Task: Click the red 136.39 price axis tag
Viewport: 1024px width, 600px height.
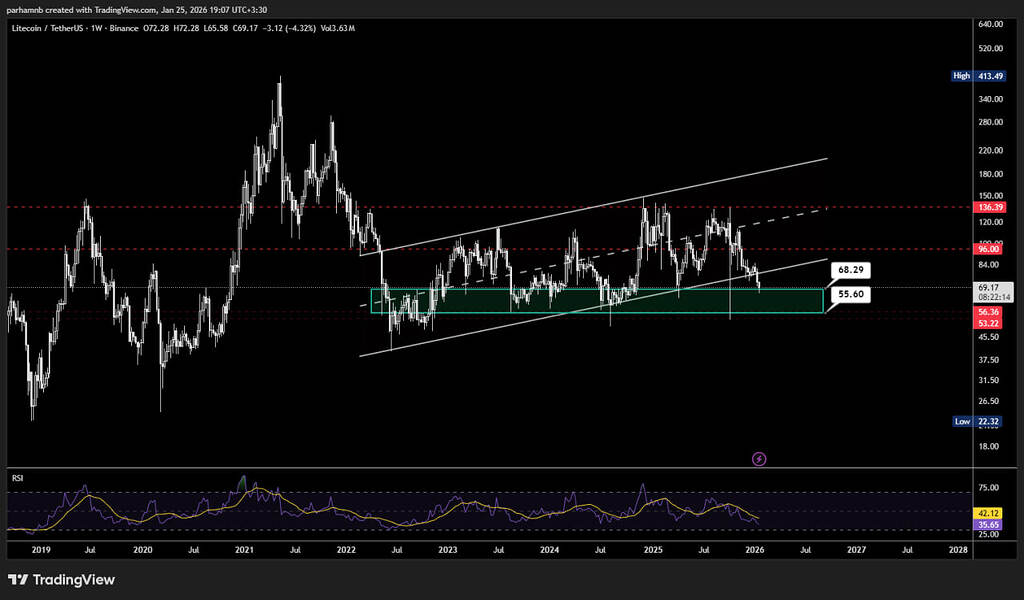Action: 988,208
